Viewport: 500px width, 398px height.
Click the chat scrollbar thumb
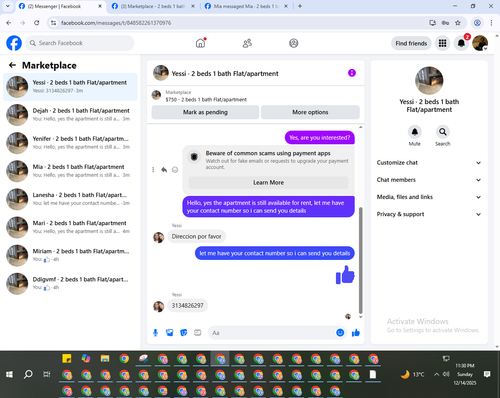(x=360, y=260)
